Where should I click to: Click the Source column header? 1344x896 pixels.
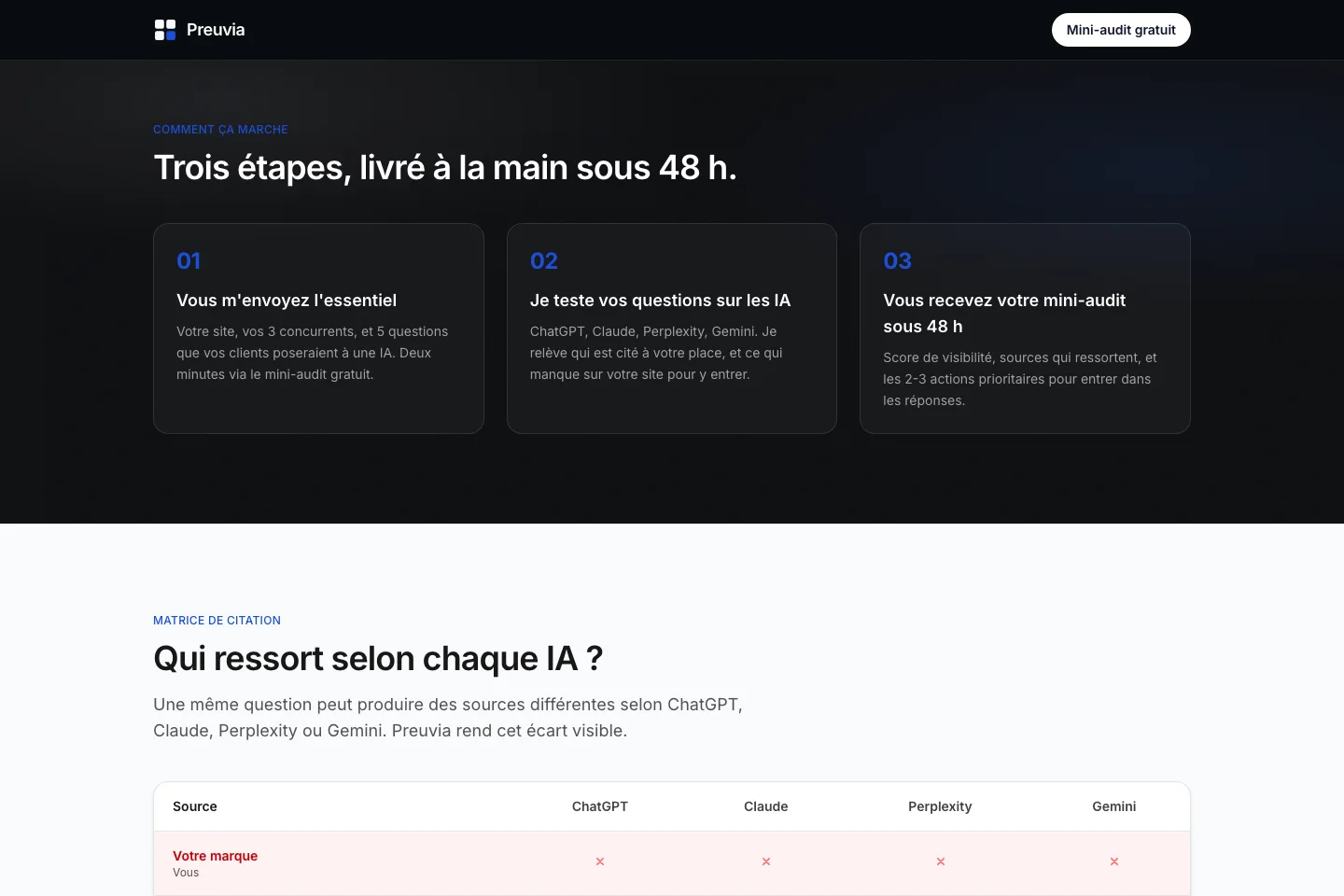[x=195, y=806]
